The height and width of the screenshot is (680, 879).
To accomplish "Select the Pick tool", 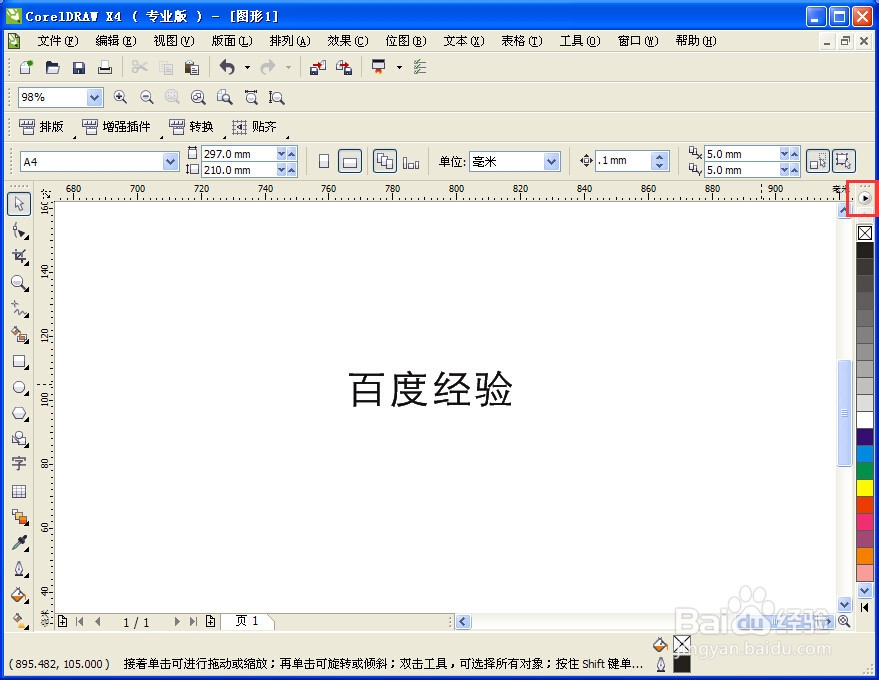I will 19,204.
